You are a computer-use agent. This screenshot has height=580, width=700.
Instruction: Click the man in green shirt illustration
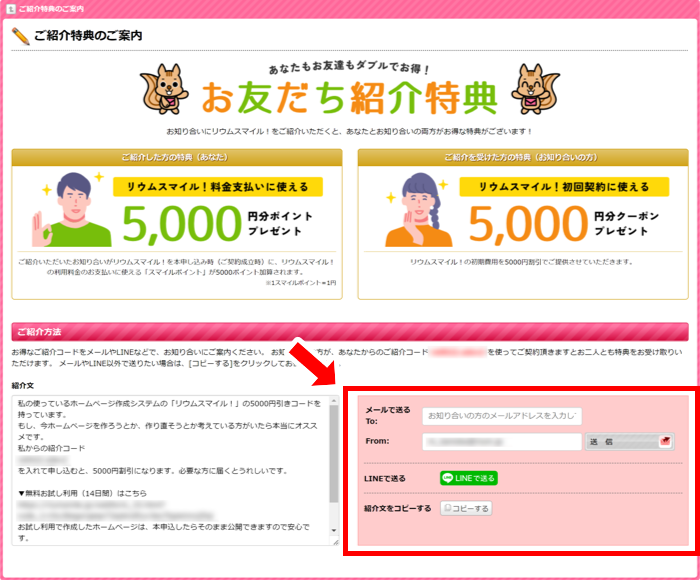[71, 209]
